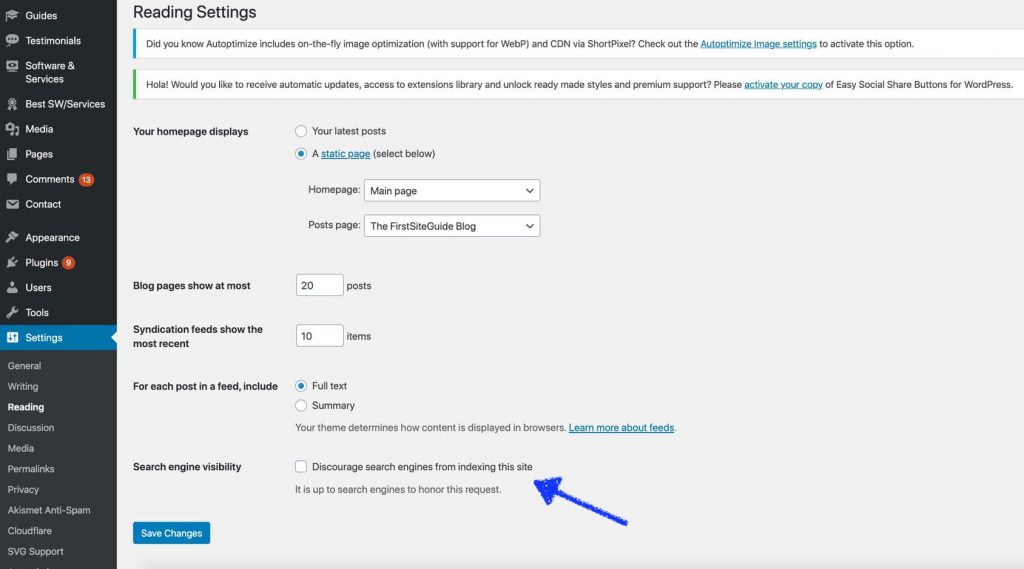
Task: Click the Software & Services icon
Action: click(x=12, y=66)
